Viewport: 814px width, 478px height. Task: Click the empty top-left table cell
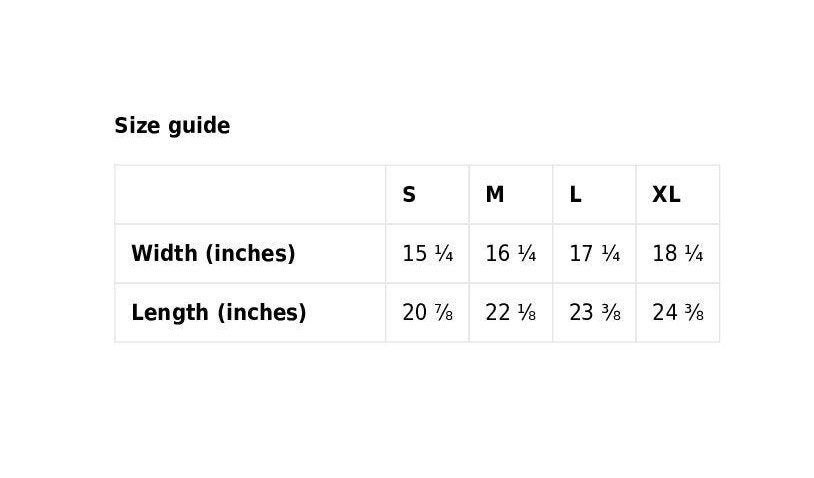[x=250, y=195]
